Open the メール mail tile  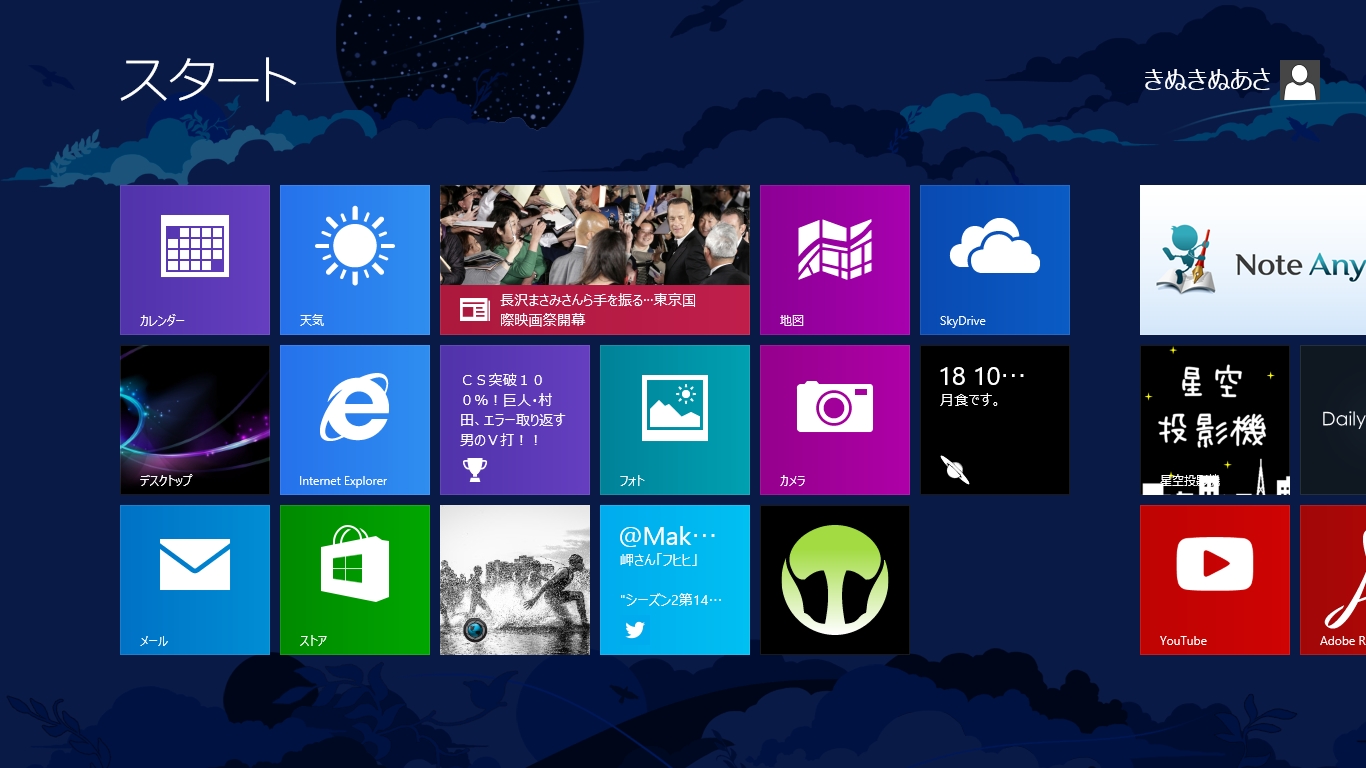(195, 580)
